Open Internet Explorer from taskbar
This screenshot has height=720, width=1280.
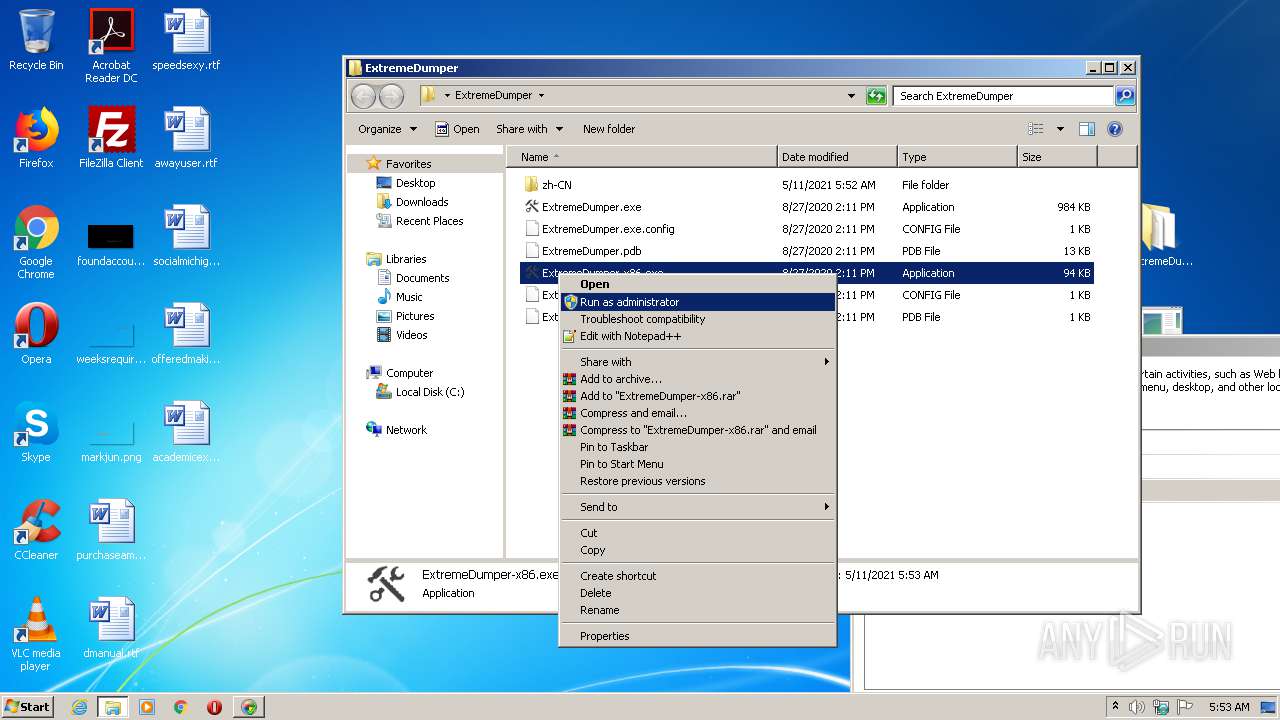79,707
